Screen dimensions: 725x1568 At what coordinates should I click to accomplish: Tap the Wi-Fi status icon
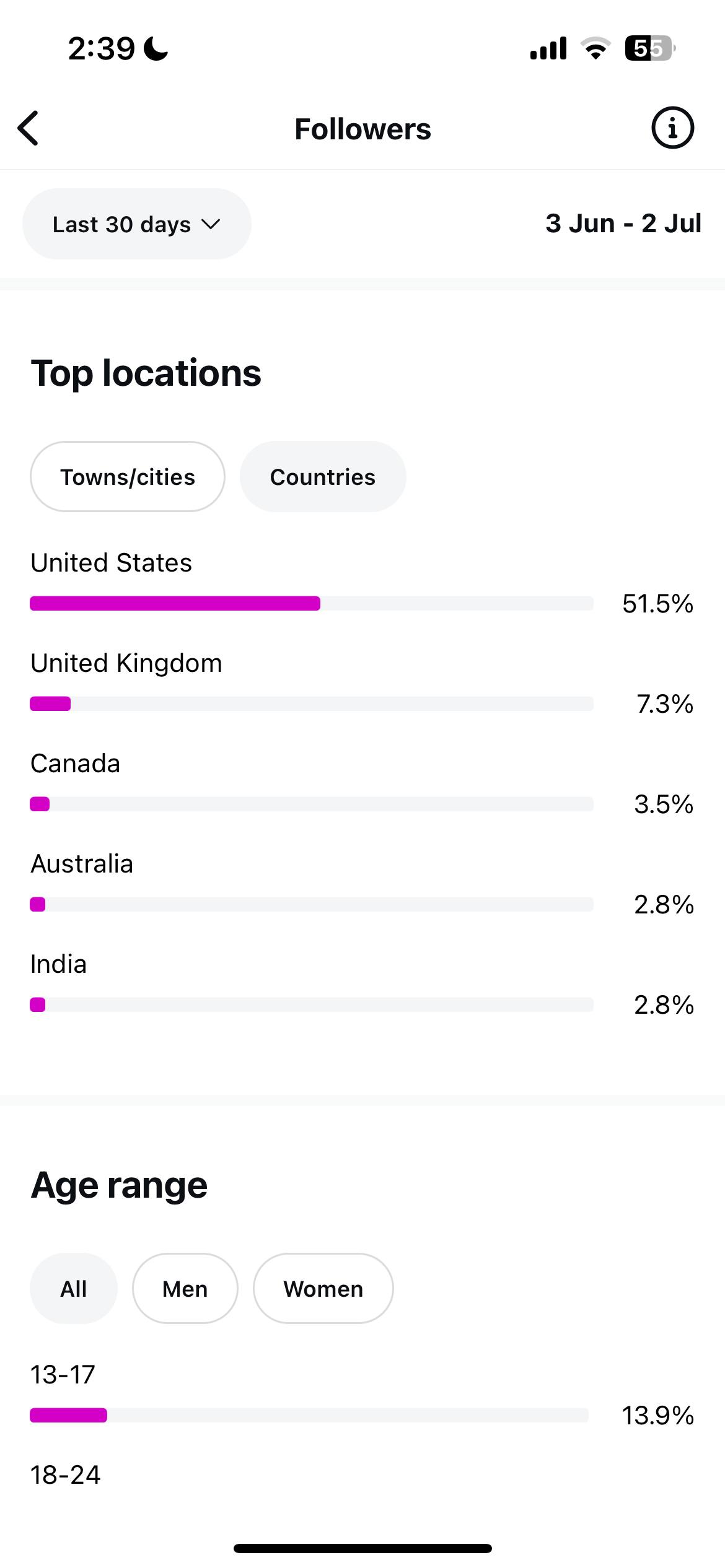point(595,48)
